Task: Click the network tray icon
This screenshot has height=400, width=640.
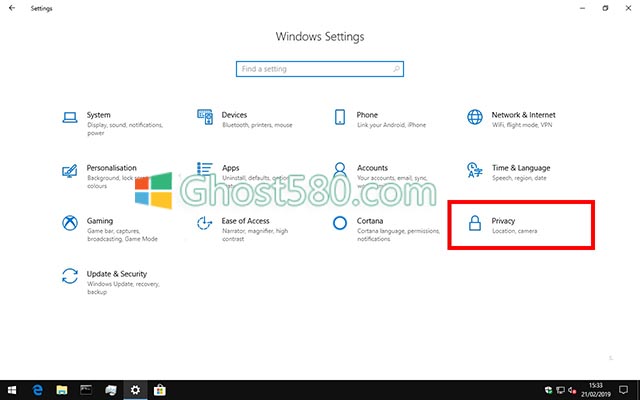Action: 560,391
